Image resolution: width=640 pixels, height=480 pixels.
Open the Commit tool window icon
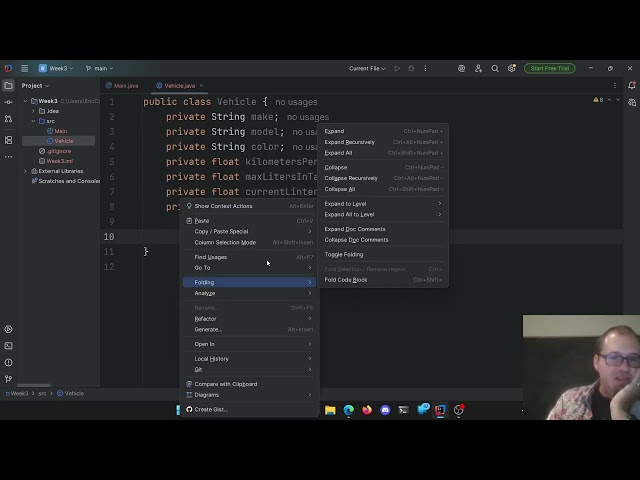(x=8, y=102)
